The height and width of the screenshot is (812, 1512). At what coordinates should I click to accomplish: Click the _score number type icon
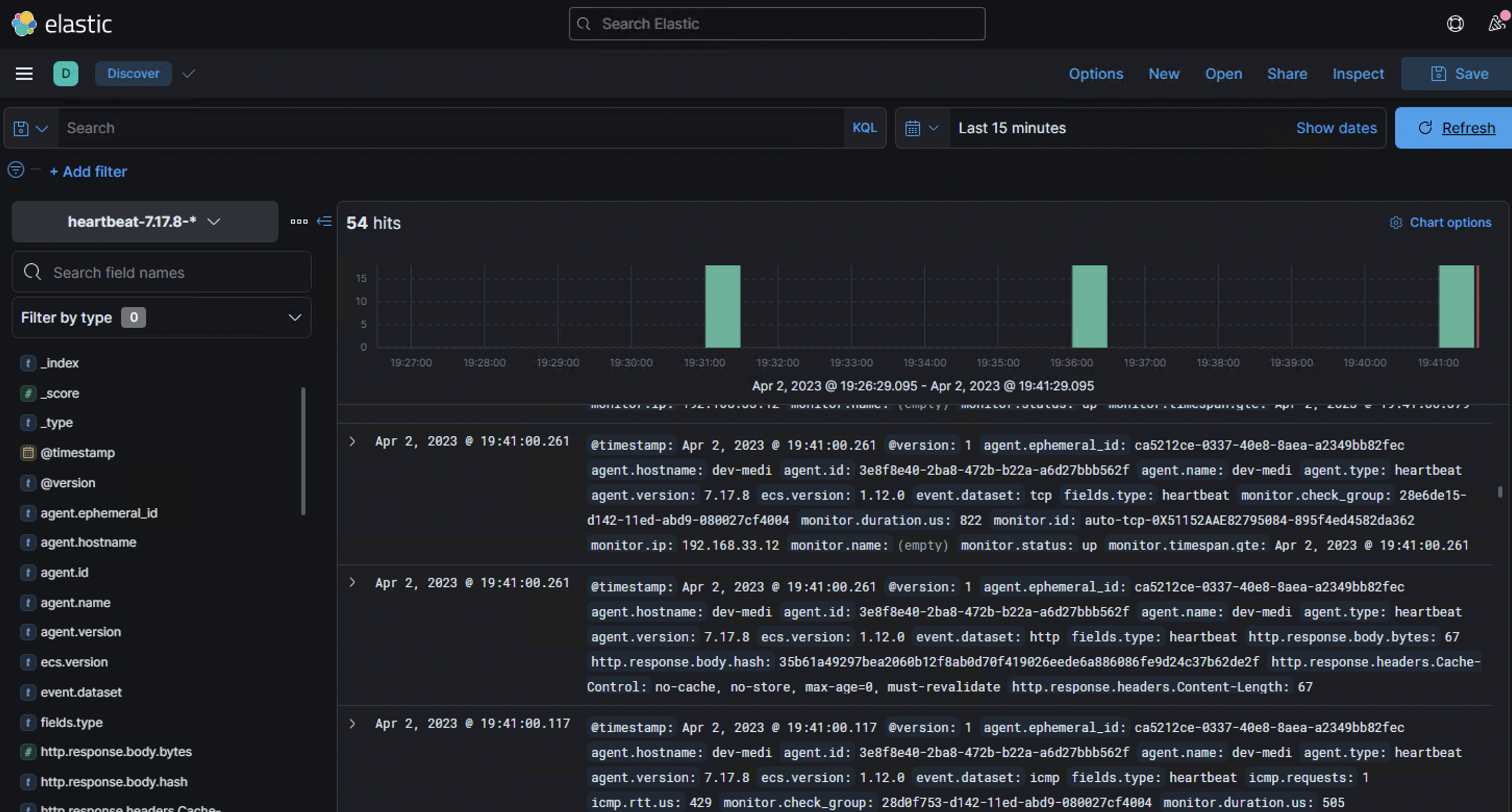[28, 393]
